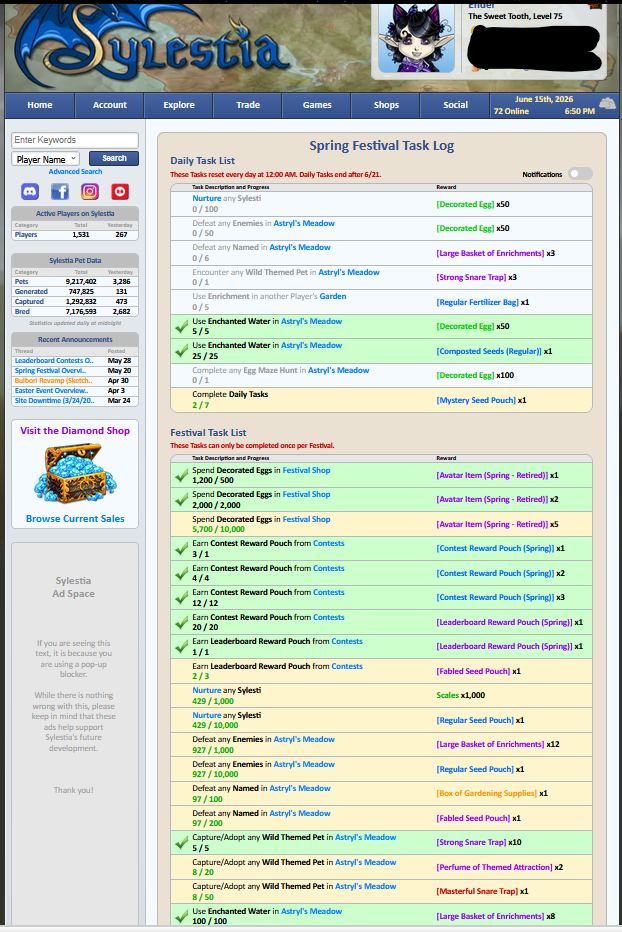This screenshot has width=622, height=932.
Task: Open [Box of Gardening Supplies] reward link
Action: [x=486, y=794]
